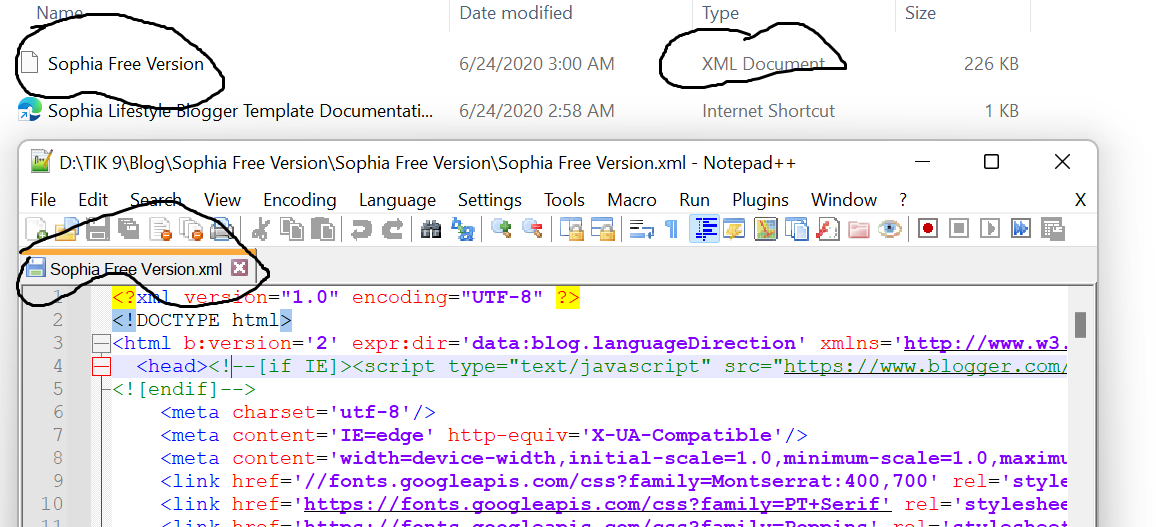
Task: Click the Print toolbar icon
Action: point(221,229)
